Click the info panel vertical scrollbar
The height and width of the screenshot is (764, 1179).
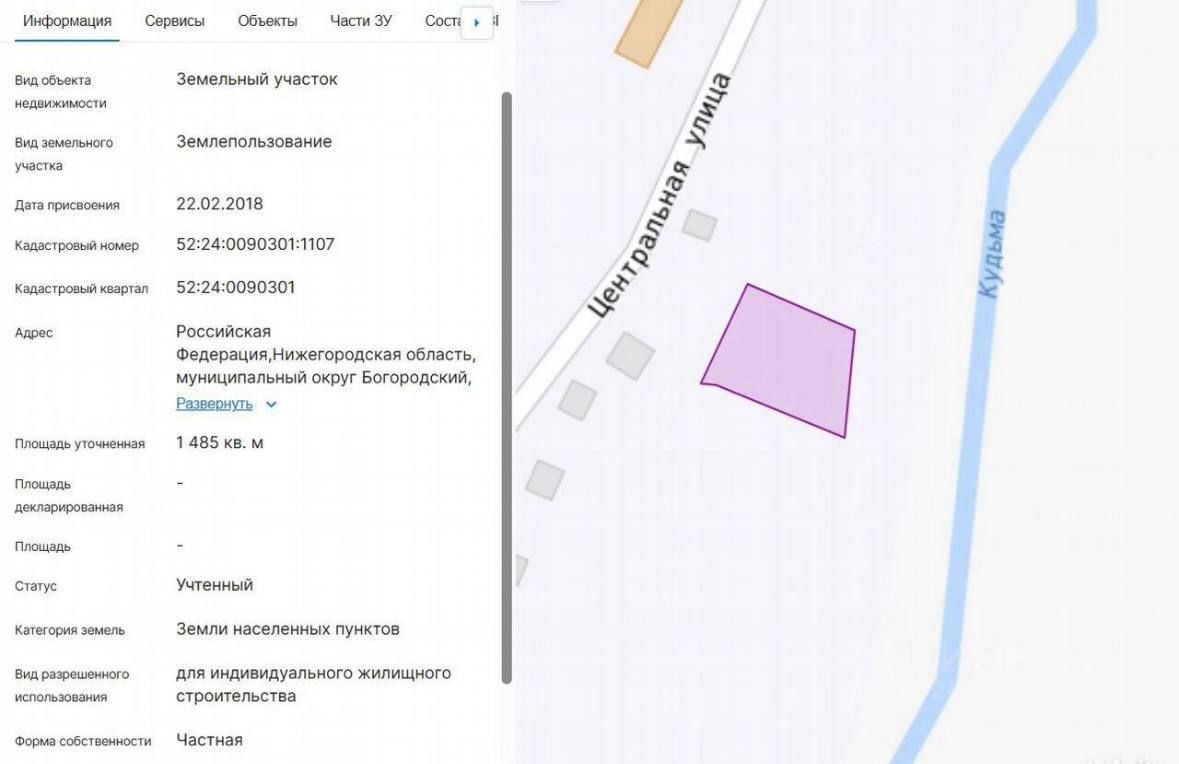click(x=506, y=387)
